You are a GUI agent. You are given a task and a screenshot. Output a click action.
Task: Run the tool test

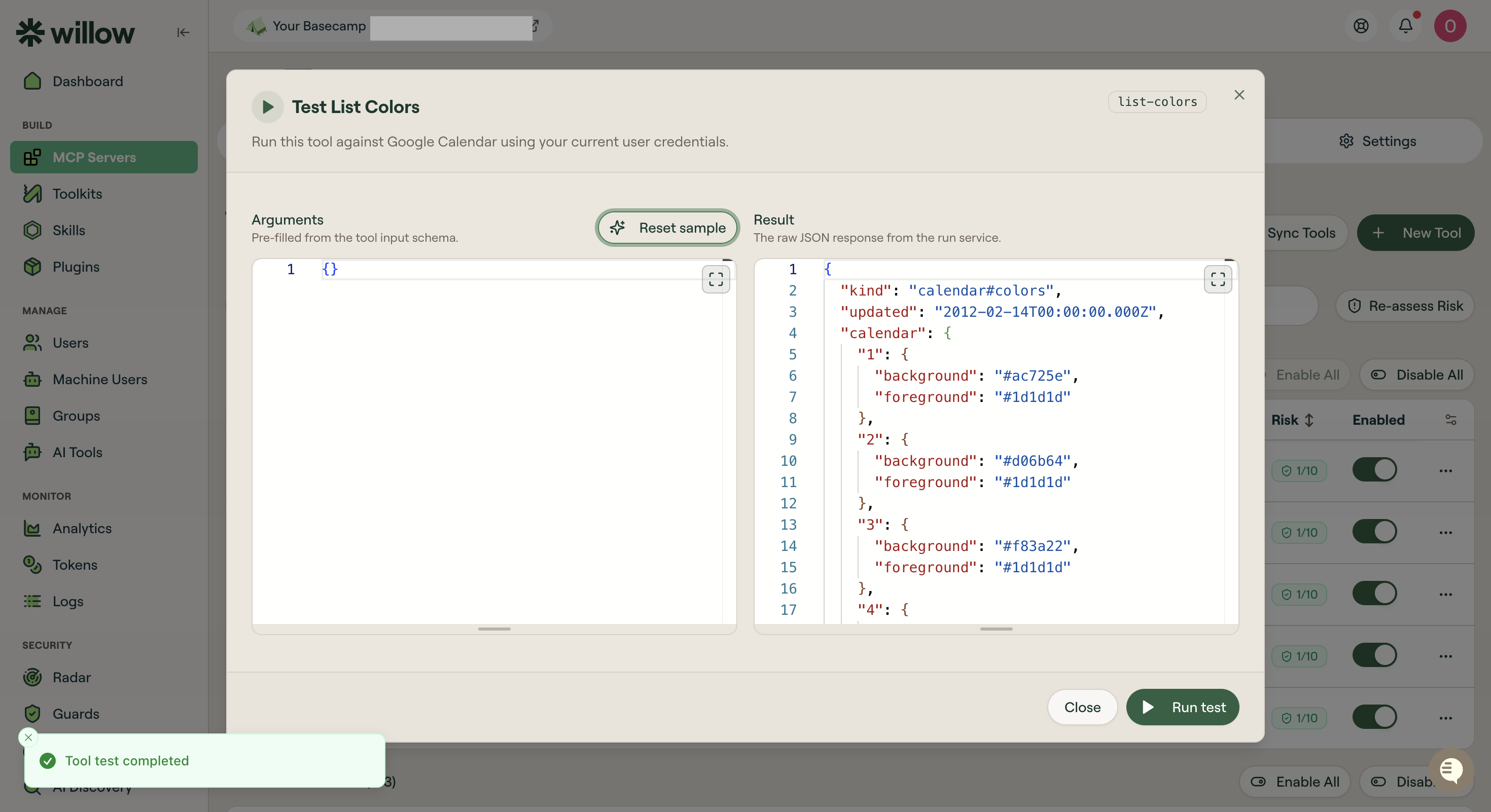click(x=1183, y=707)
